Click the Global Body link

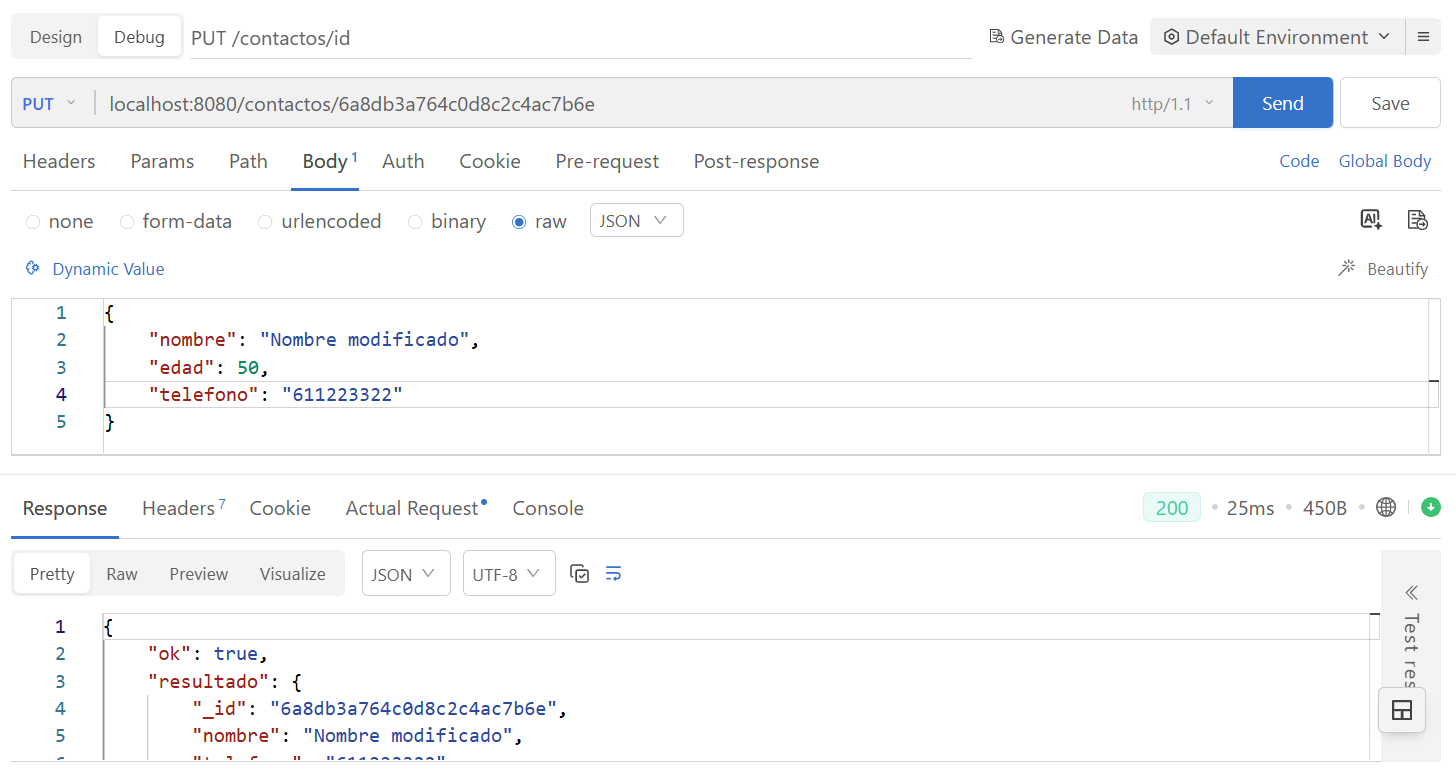point(1385,161)
